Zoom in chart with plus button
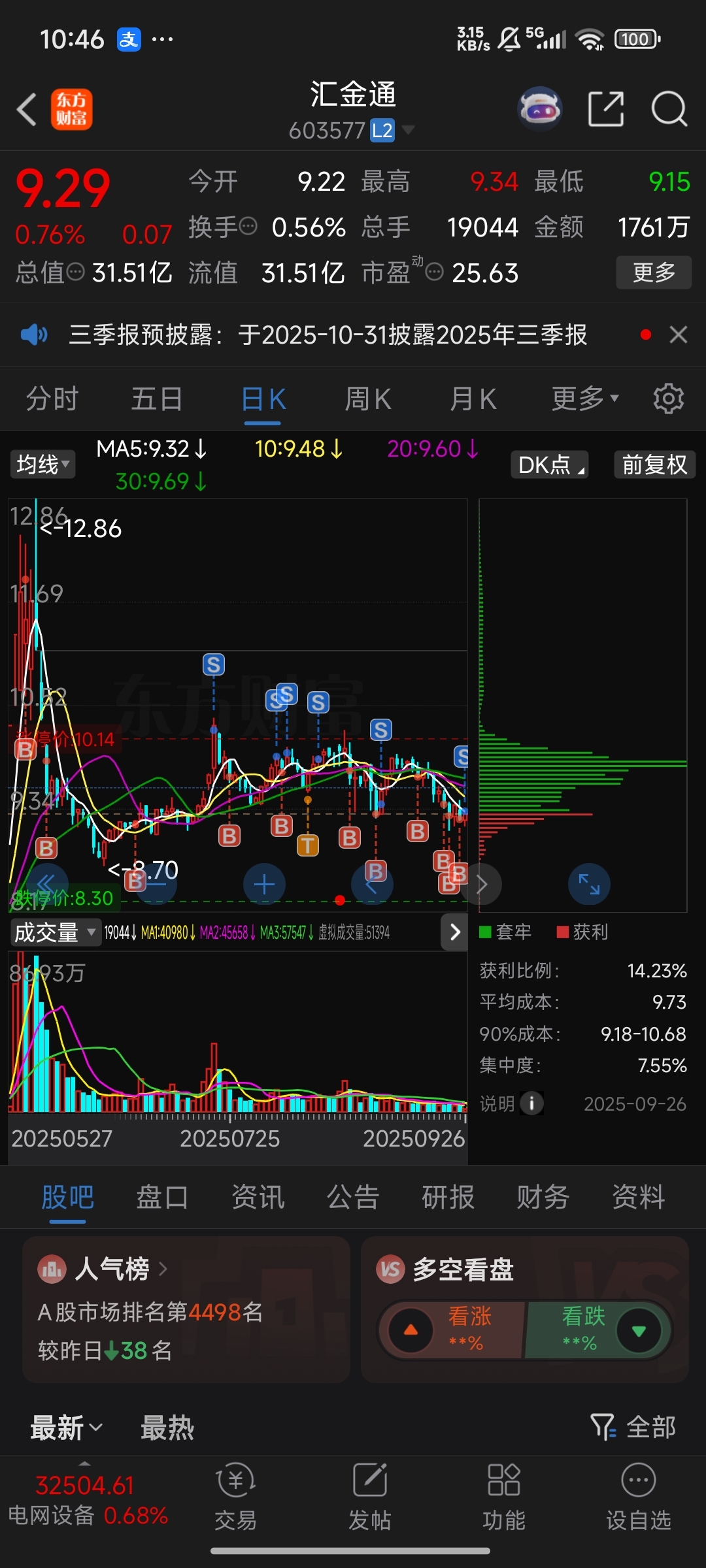This screenshot has height=1568, width=706. point(264,885)
